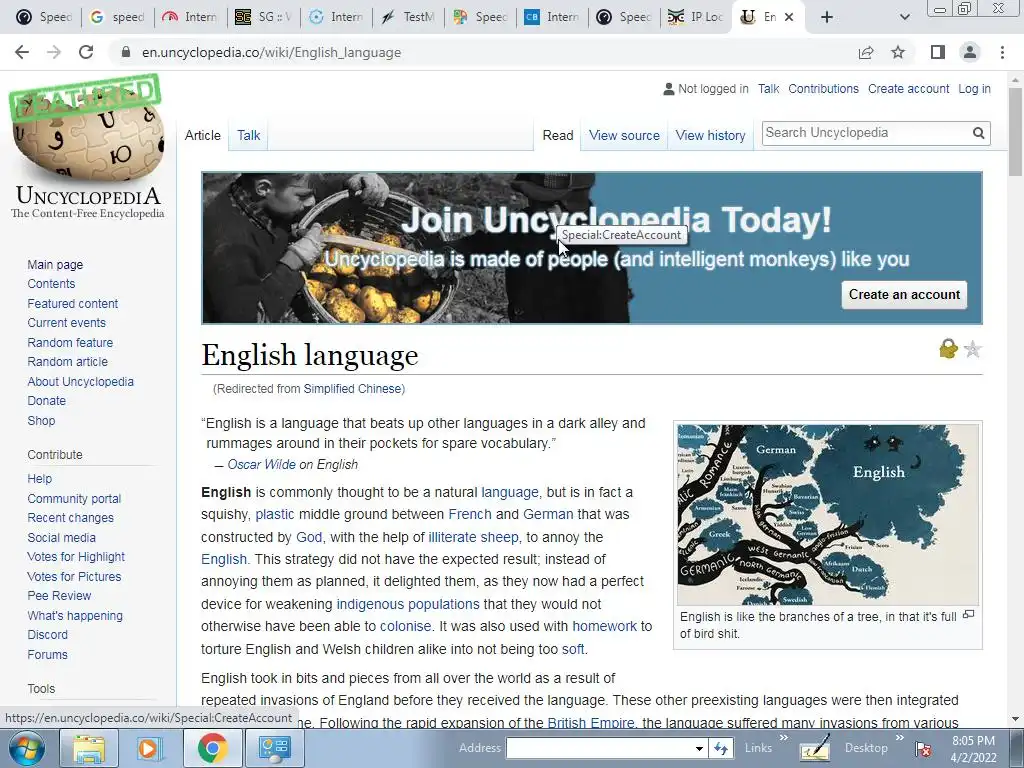Open Chrome's three-dot menu

(x=1002, y=52)
